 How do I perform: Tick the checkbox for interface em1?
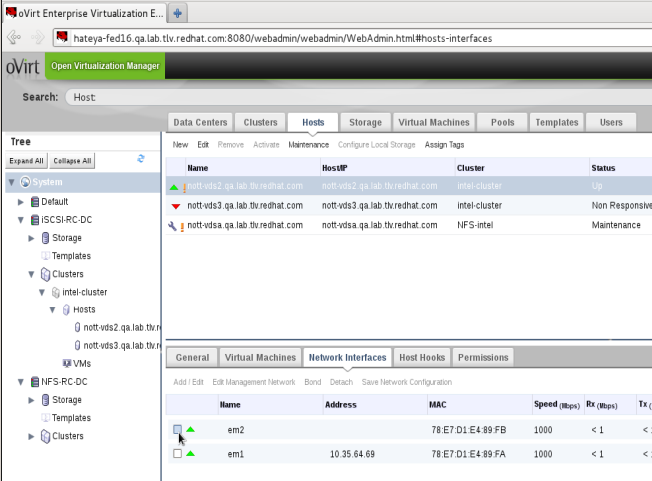pyautogui.click(x=178, y=454)
